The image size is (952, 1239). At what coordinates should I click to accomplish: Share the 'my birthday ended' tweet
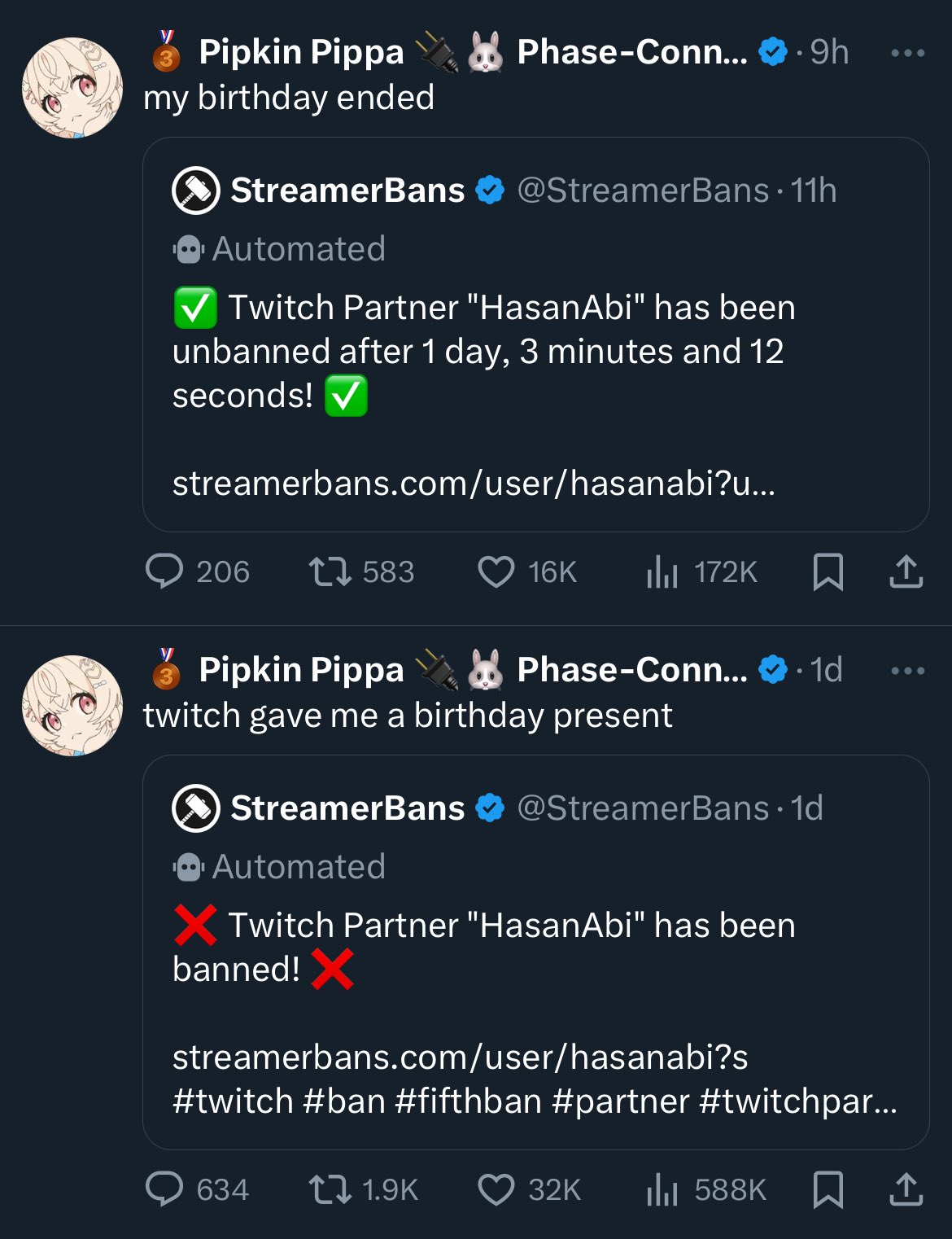tap(906, 571)
